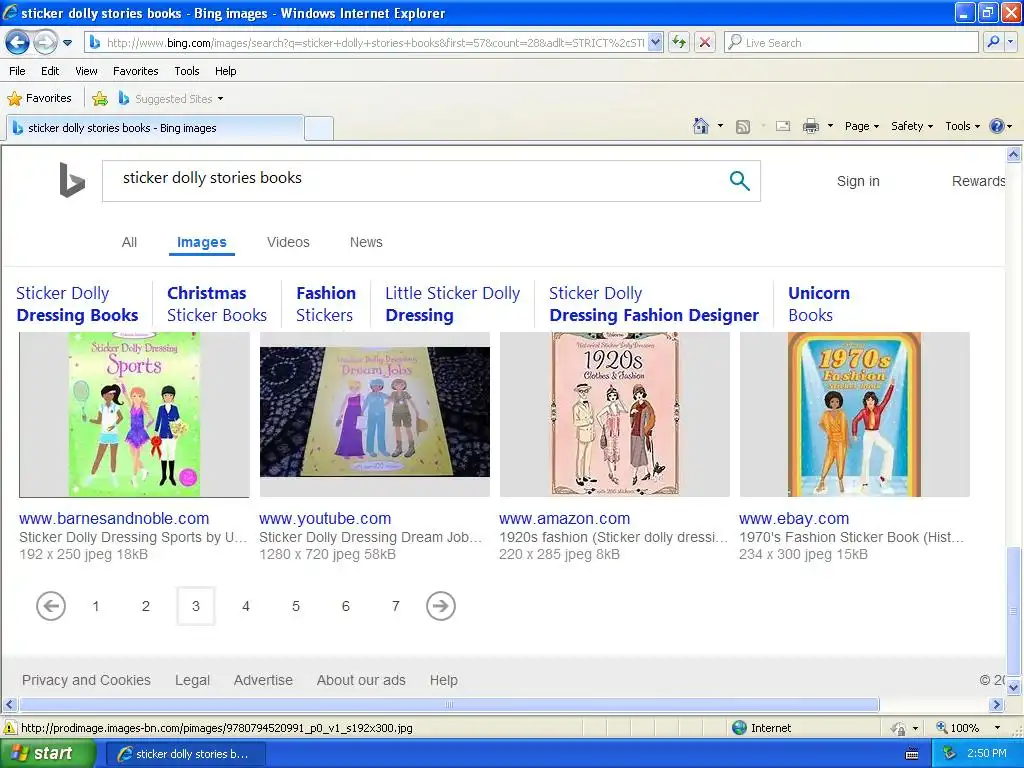Click the Privacy and Cookies footer link
The image size is (1024, 768).
pos(86,680)
